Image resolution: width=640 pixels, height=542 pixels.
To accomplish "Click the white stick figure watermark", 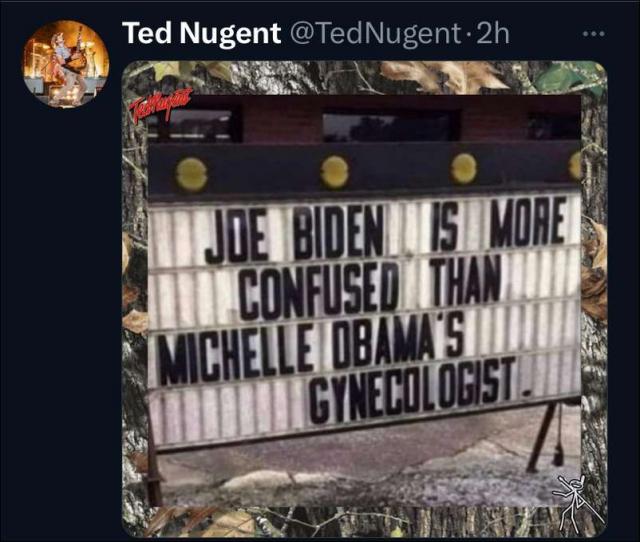I will point(578,503).
